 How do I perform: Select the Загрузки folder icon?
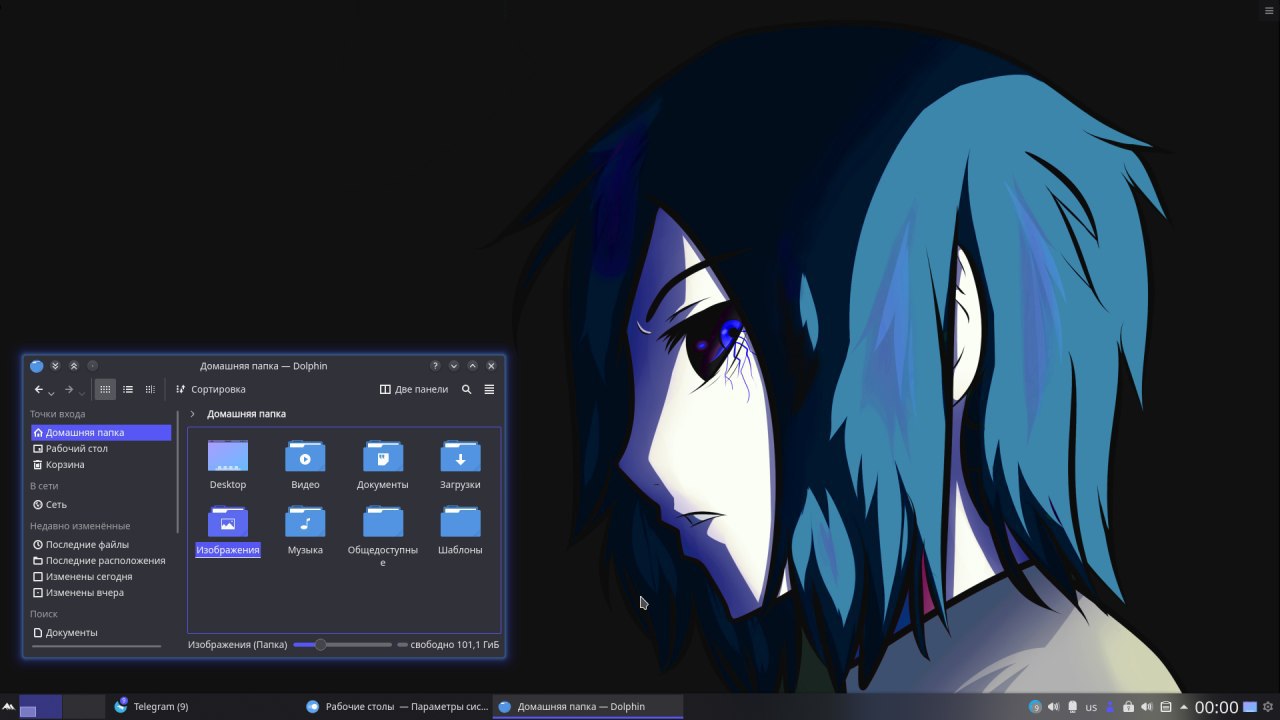coord(460,456)
